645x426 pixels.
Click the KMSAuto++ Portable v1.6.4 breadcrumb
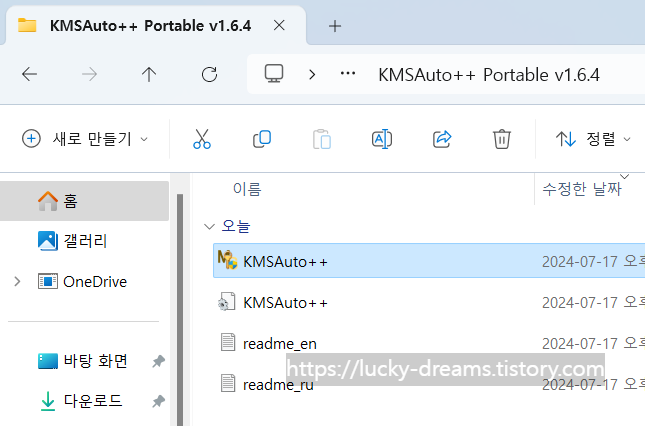(489, 75)
